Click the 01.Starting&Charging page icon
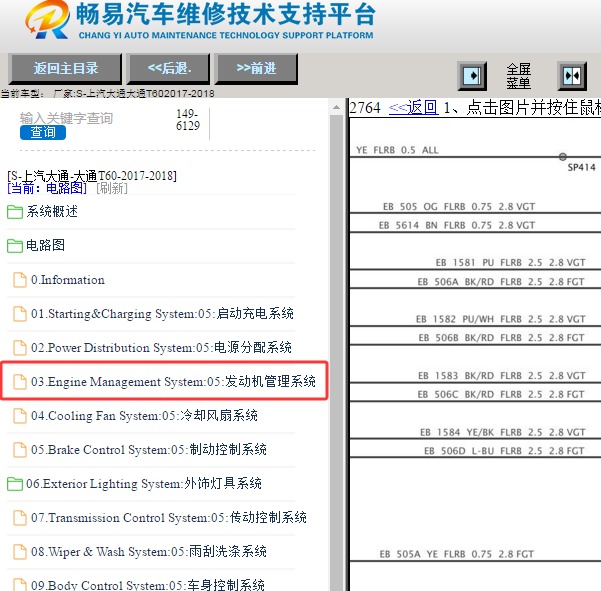 [20, 314]
